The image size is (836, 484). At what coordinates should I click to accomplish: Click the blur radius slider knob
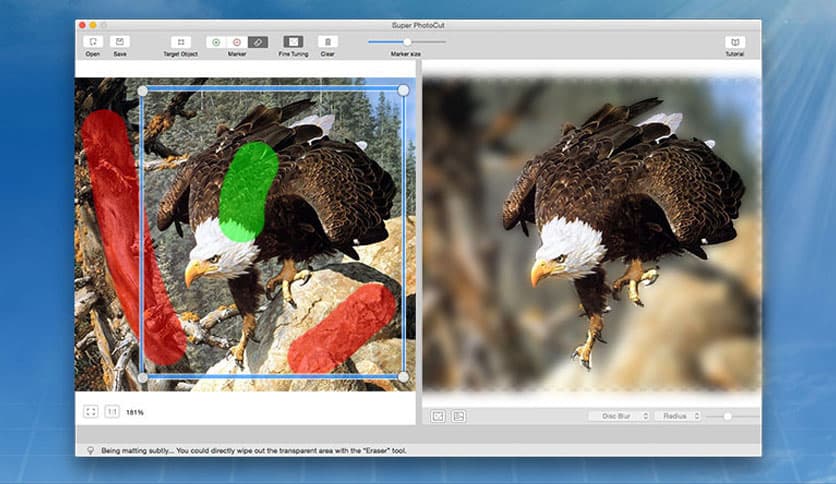[x=728, y=416]
